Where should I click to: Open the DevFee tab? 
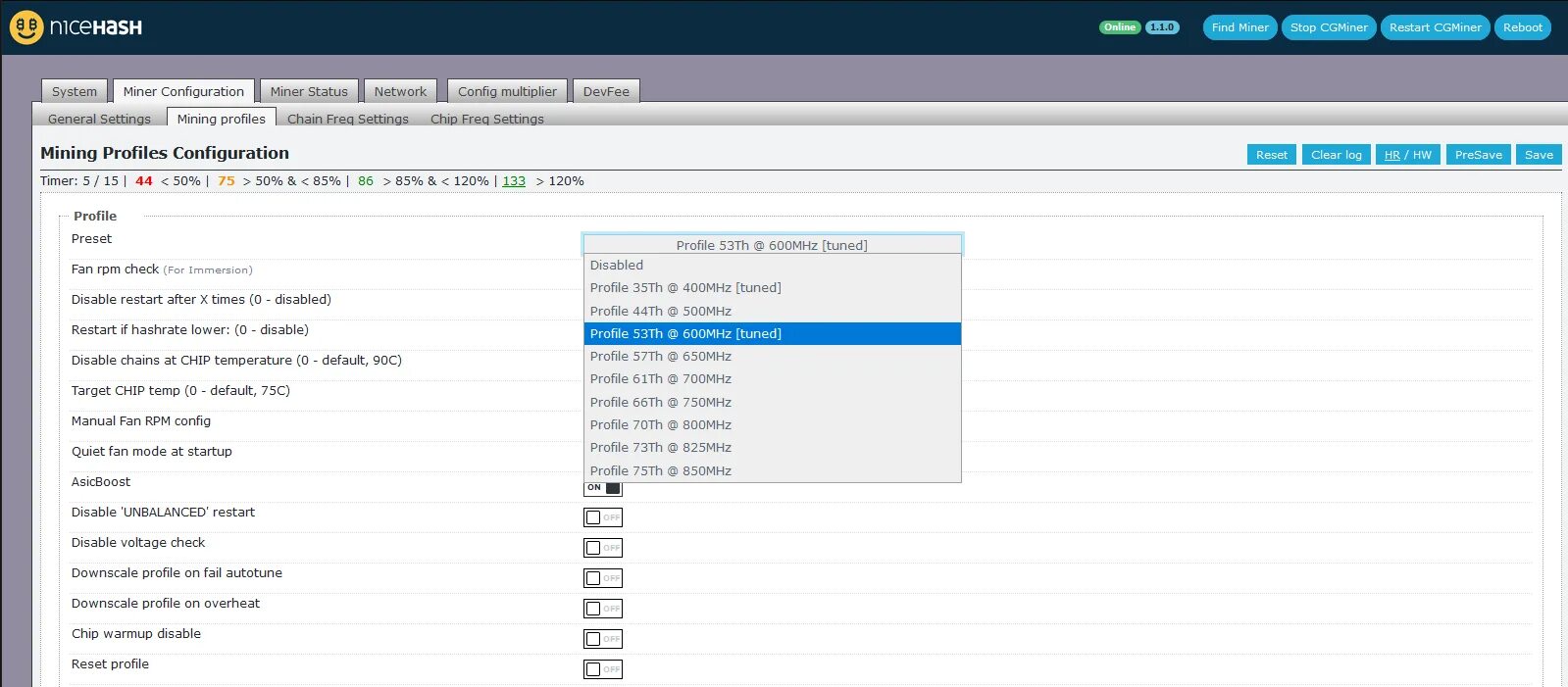[606, 91]
